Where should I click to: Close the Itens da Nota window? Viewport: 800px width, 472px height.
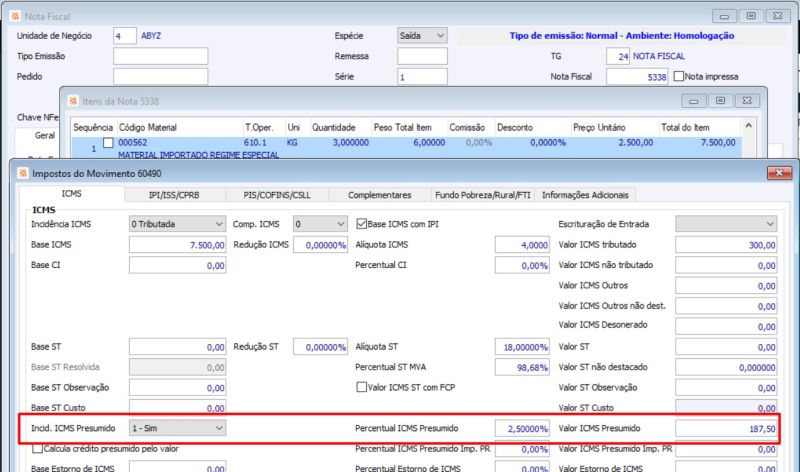pos(745,101)
